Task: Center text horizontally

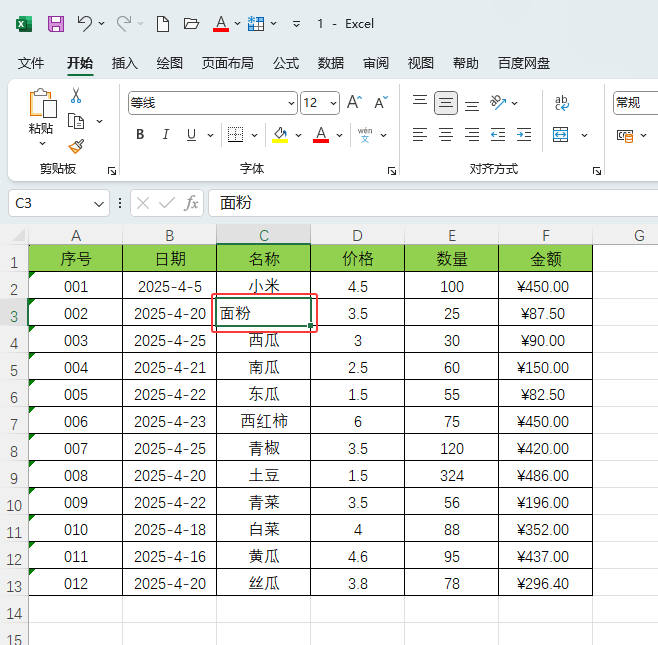Action: pyautogui.click(x=446, y=135)
